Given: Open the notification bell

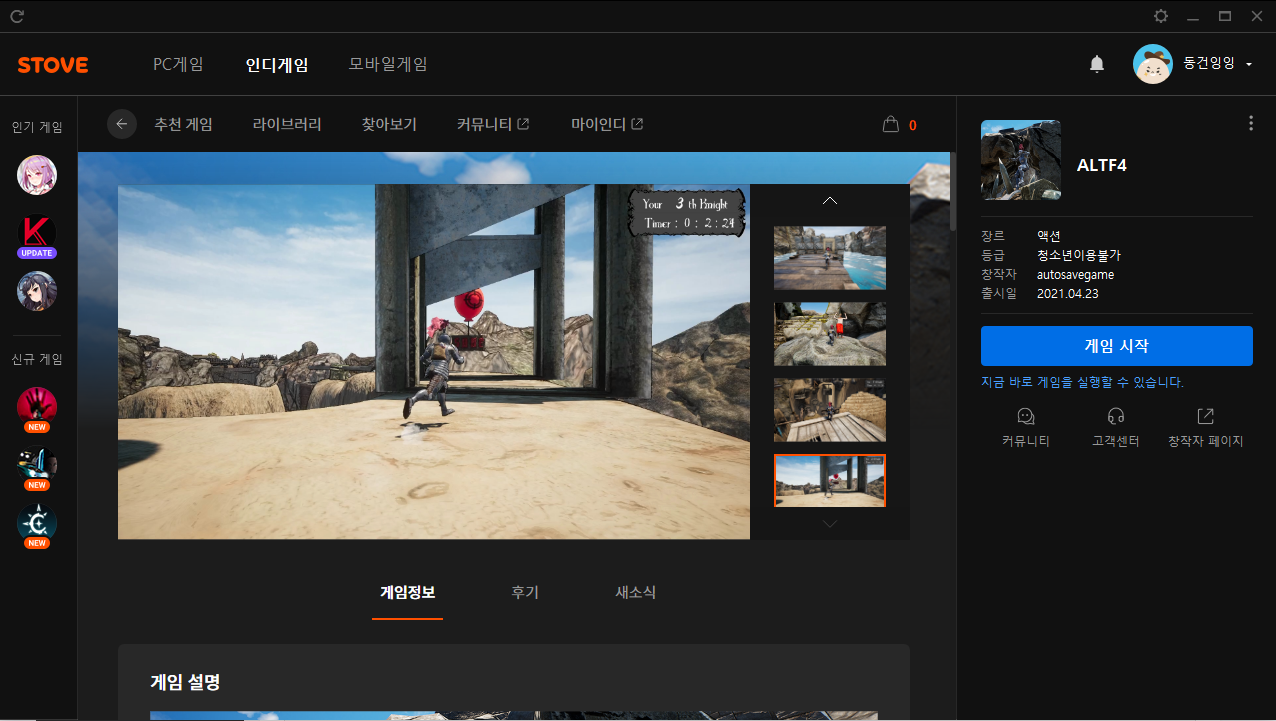Looking at the screenshot, I should tap(1097, 64).
